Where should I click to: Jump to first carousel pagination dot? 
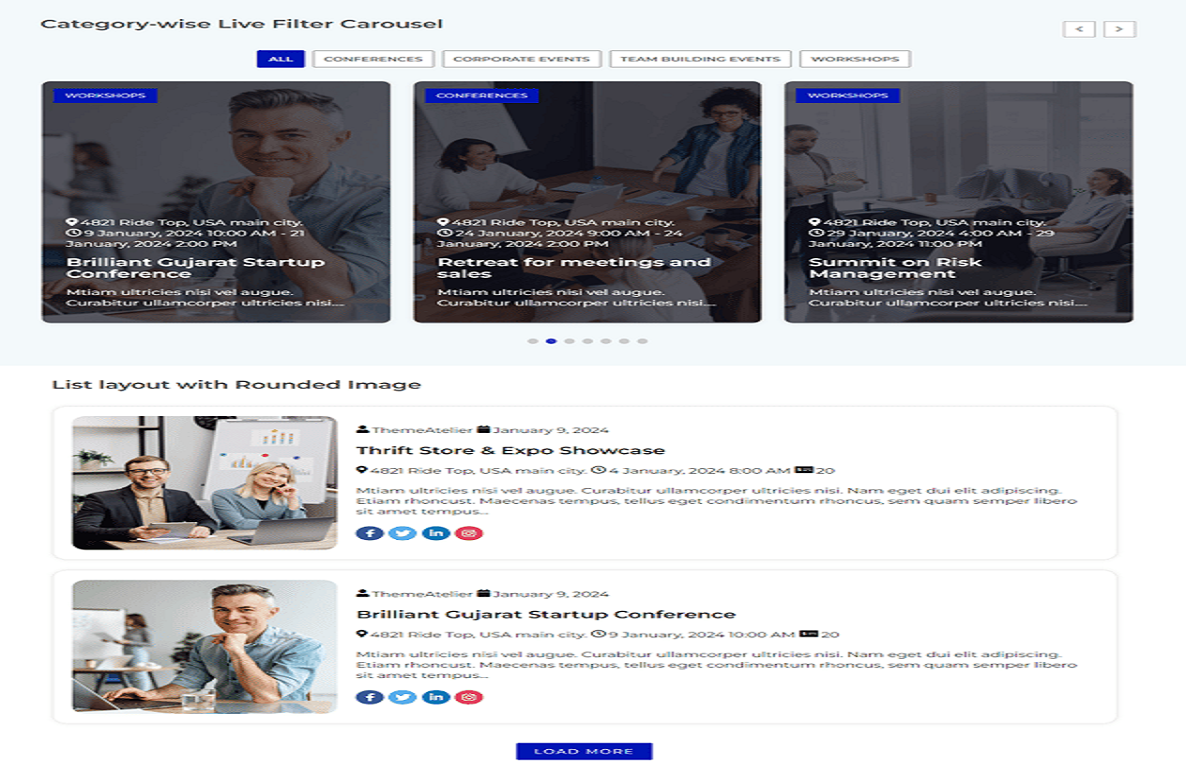[533, 341]
